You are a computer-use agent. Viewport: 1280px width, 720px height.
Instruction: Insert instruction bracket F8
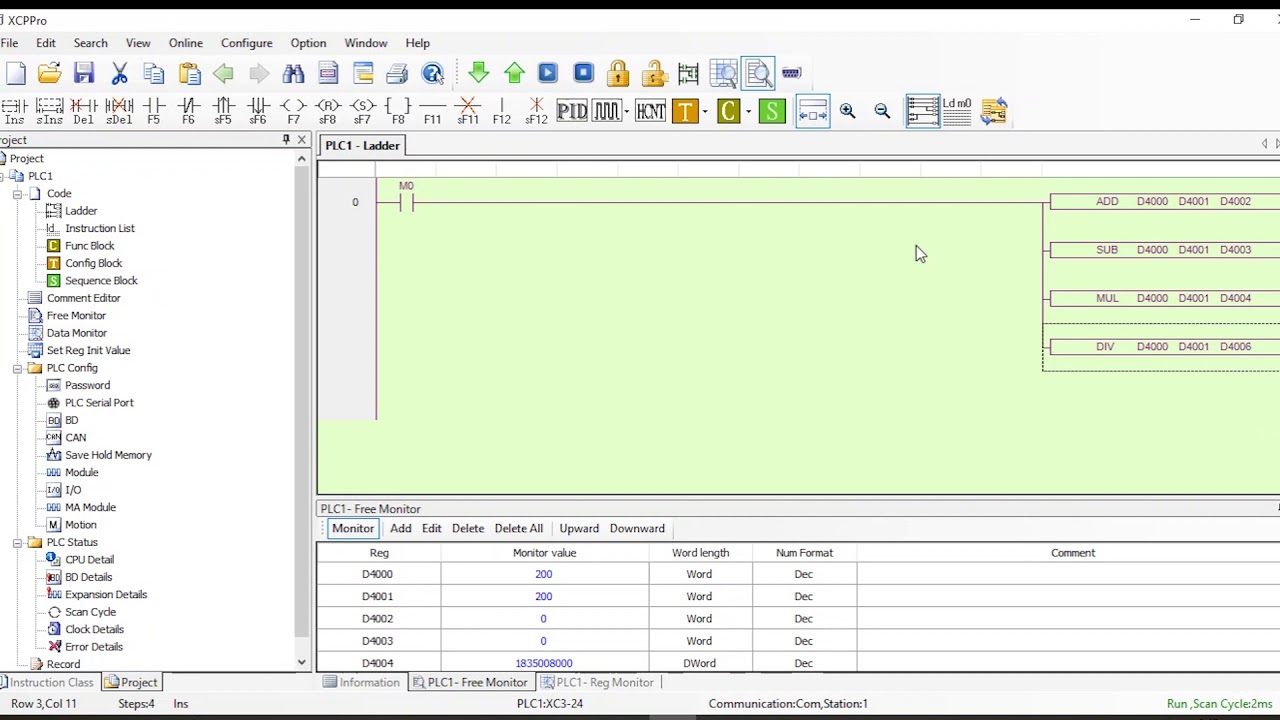pyautogui.click(x=398, y=111)
